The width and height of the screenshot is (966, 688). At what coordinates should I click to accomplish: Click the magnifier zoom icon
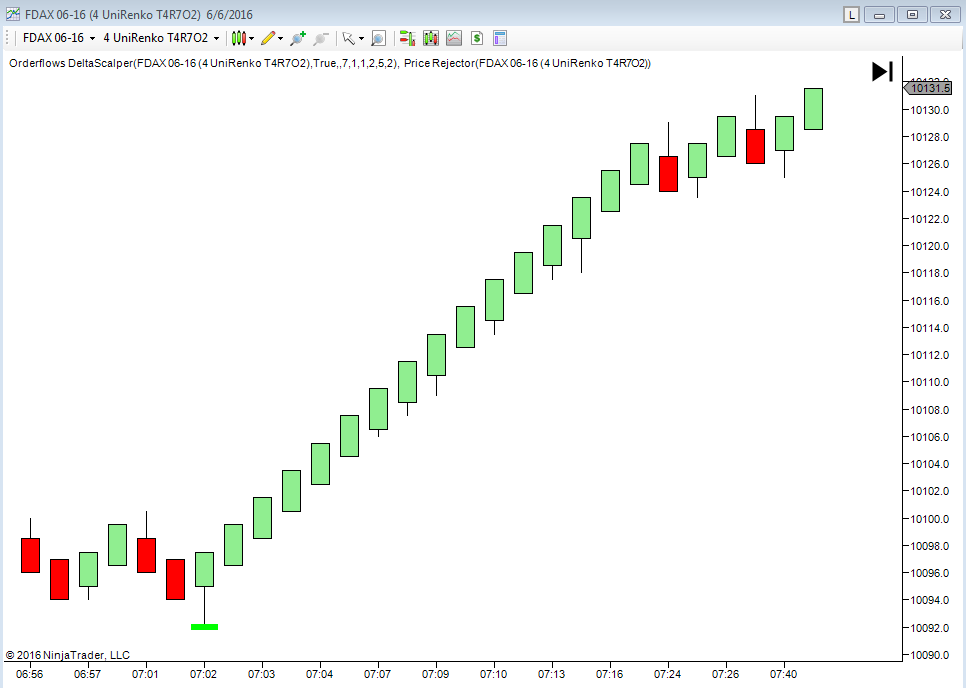[378, 38]
